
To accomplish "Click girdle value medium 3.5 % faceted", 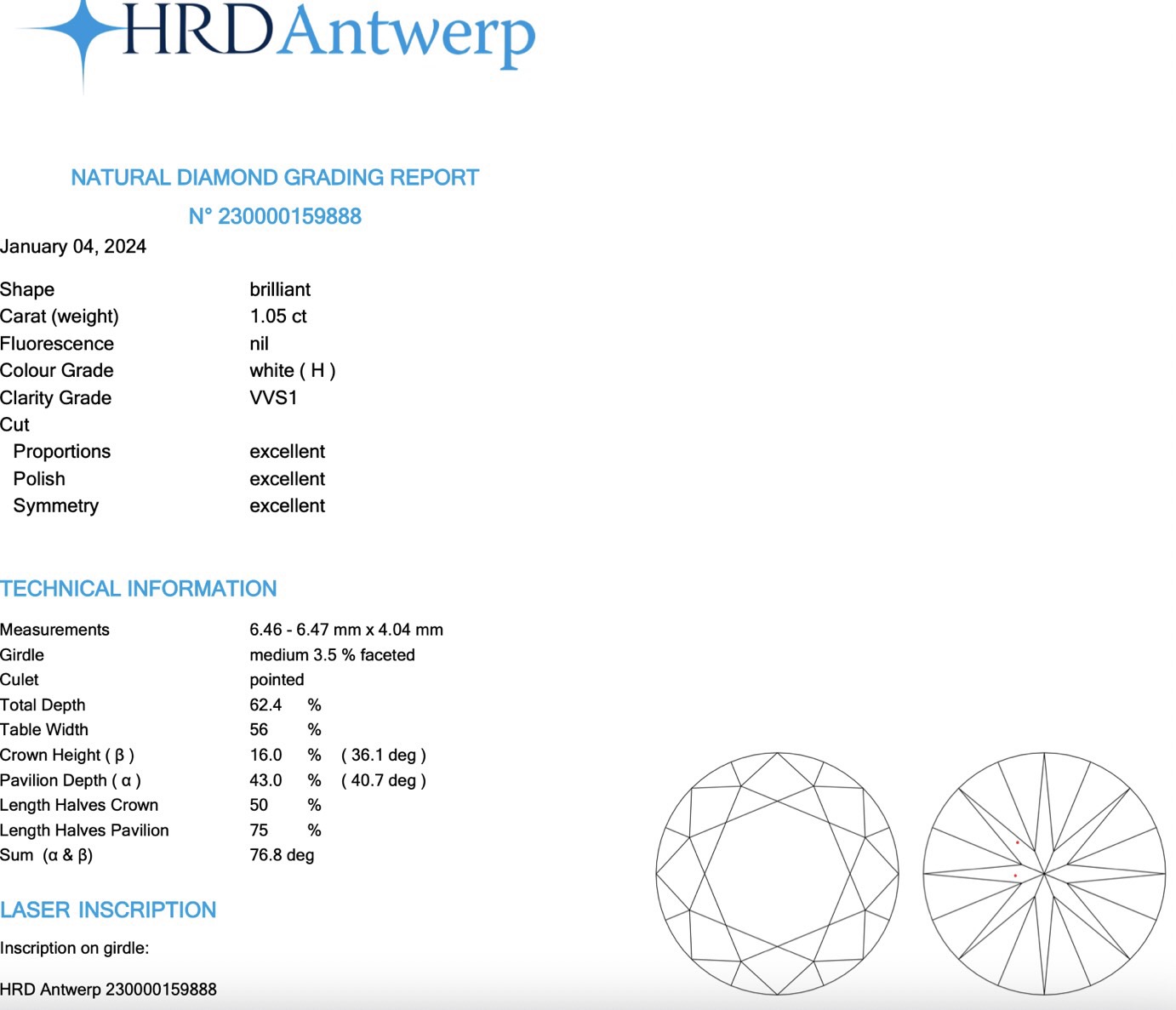I will coord(332,655).
